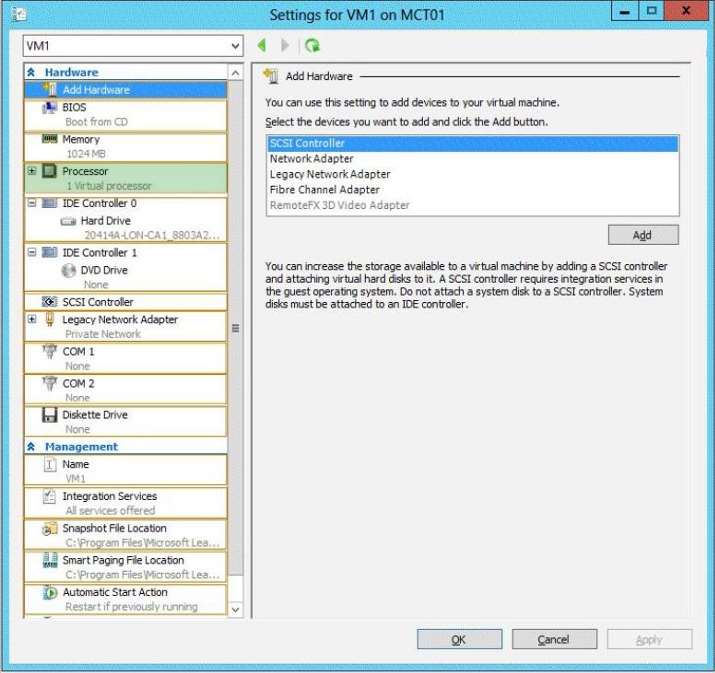This screenshot has height=673, width=715.
Task: Click the Add Hardware icon in sidebar
Action: (x=50, y=89)
